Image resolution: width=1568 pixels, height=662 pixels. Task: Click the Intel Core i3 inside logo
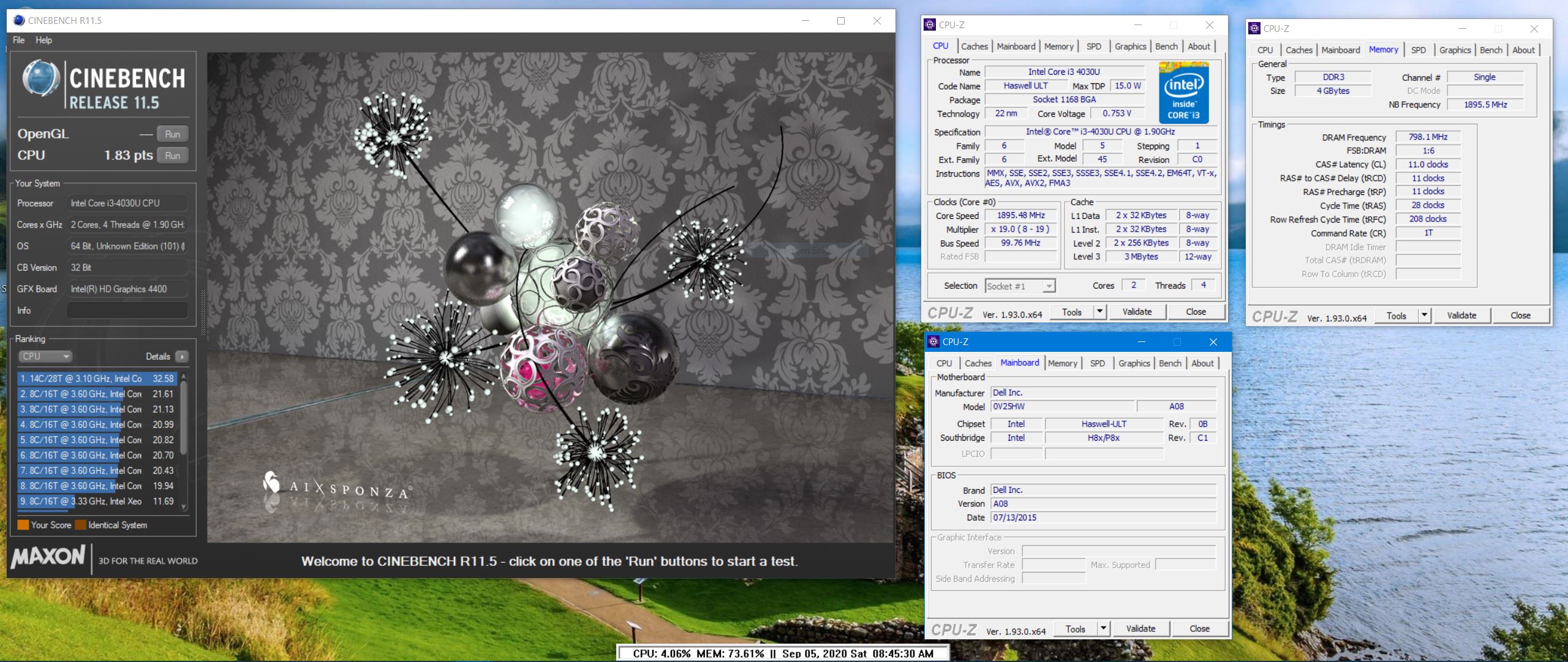(1184, 93)
